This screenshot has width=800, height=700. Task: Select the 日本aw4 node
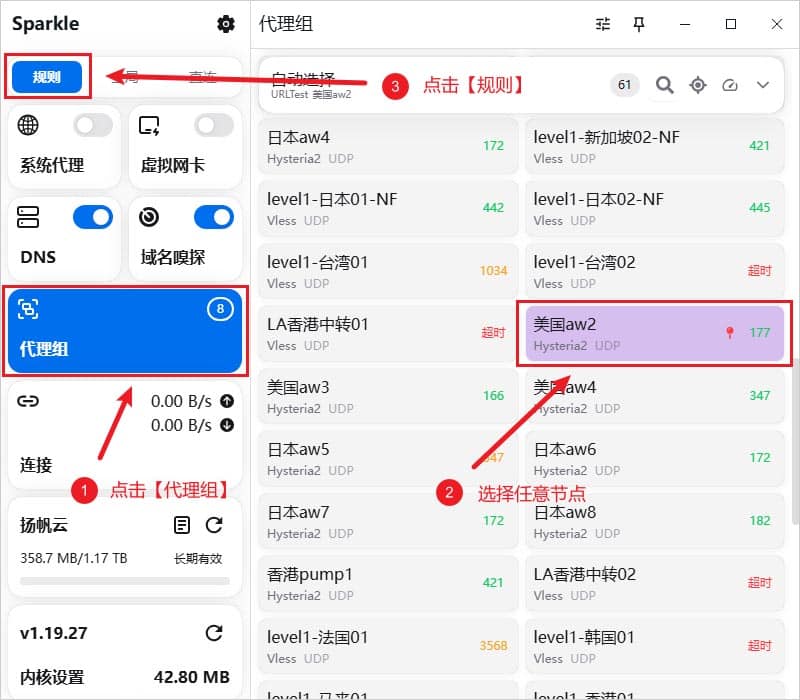(x=388, y=146)
